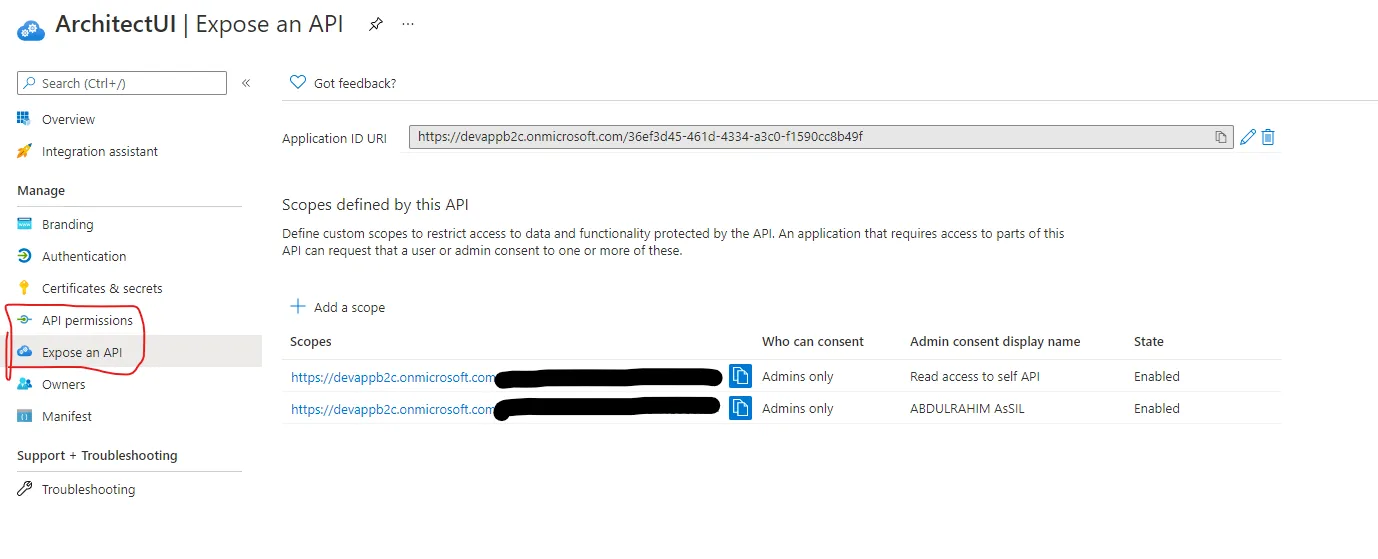Copy the Application ID URI to clipboard
The image size is (1378, 559).
coord(1221,137)
